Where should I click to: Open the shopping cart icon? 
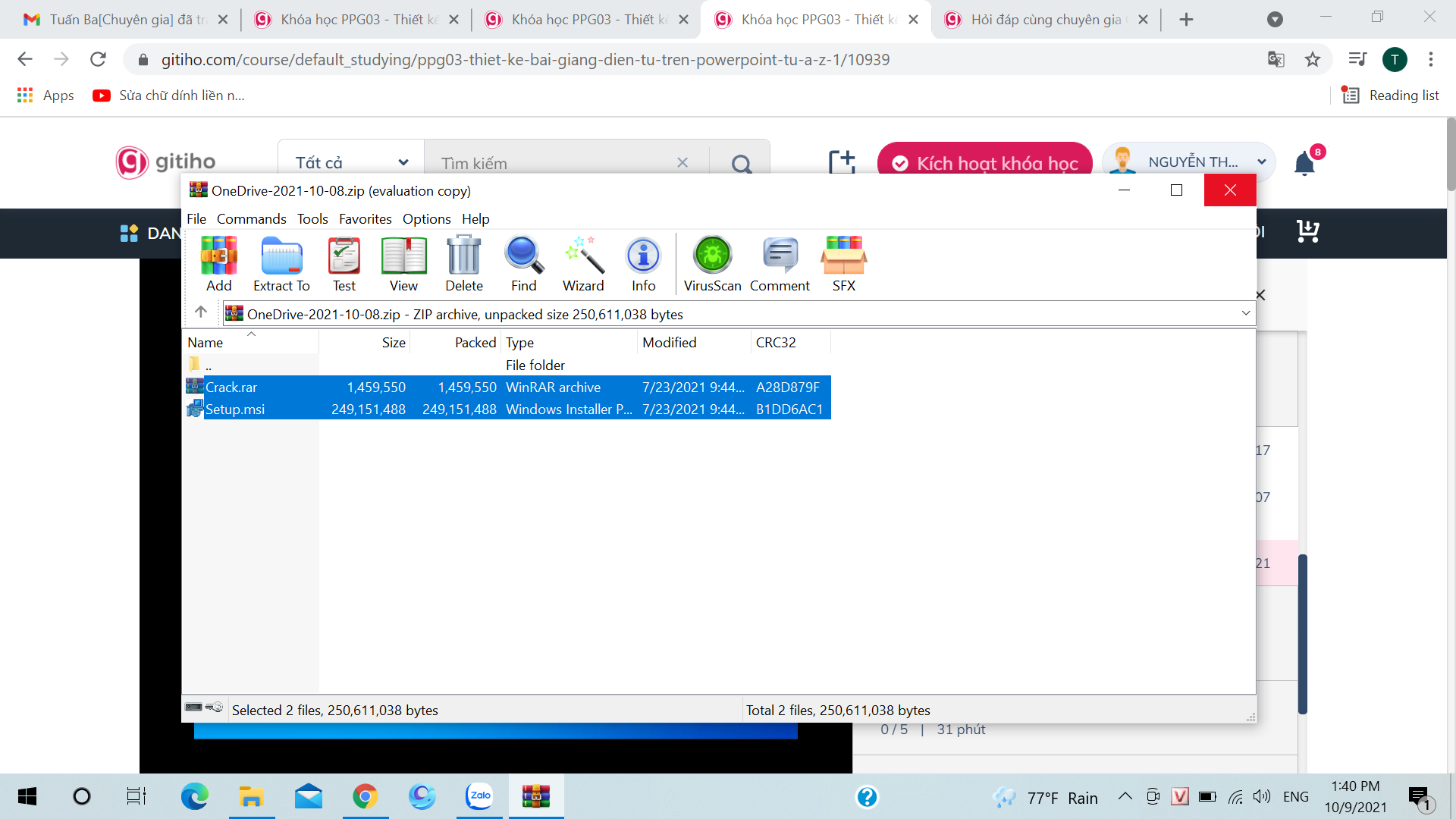[1308, 231]
